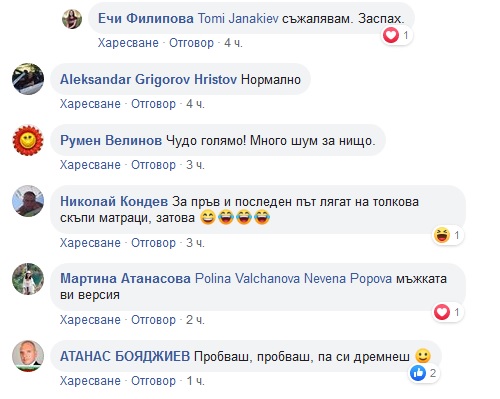This screenshot has width=500, height=399.
Task: Open АТАНАС БОЯДЖИЕВ's profile avatar
Action: 28,356
